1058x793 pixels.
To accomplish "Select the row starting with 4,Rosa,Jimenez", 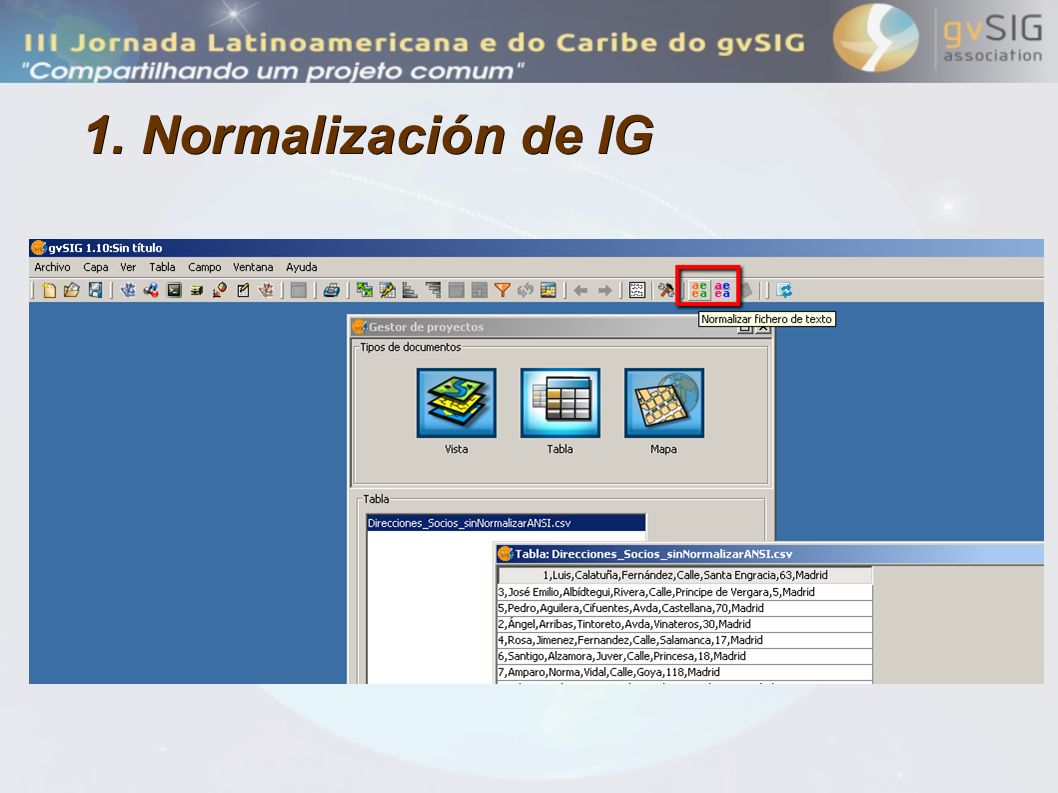I will pos(685,640).
